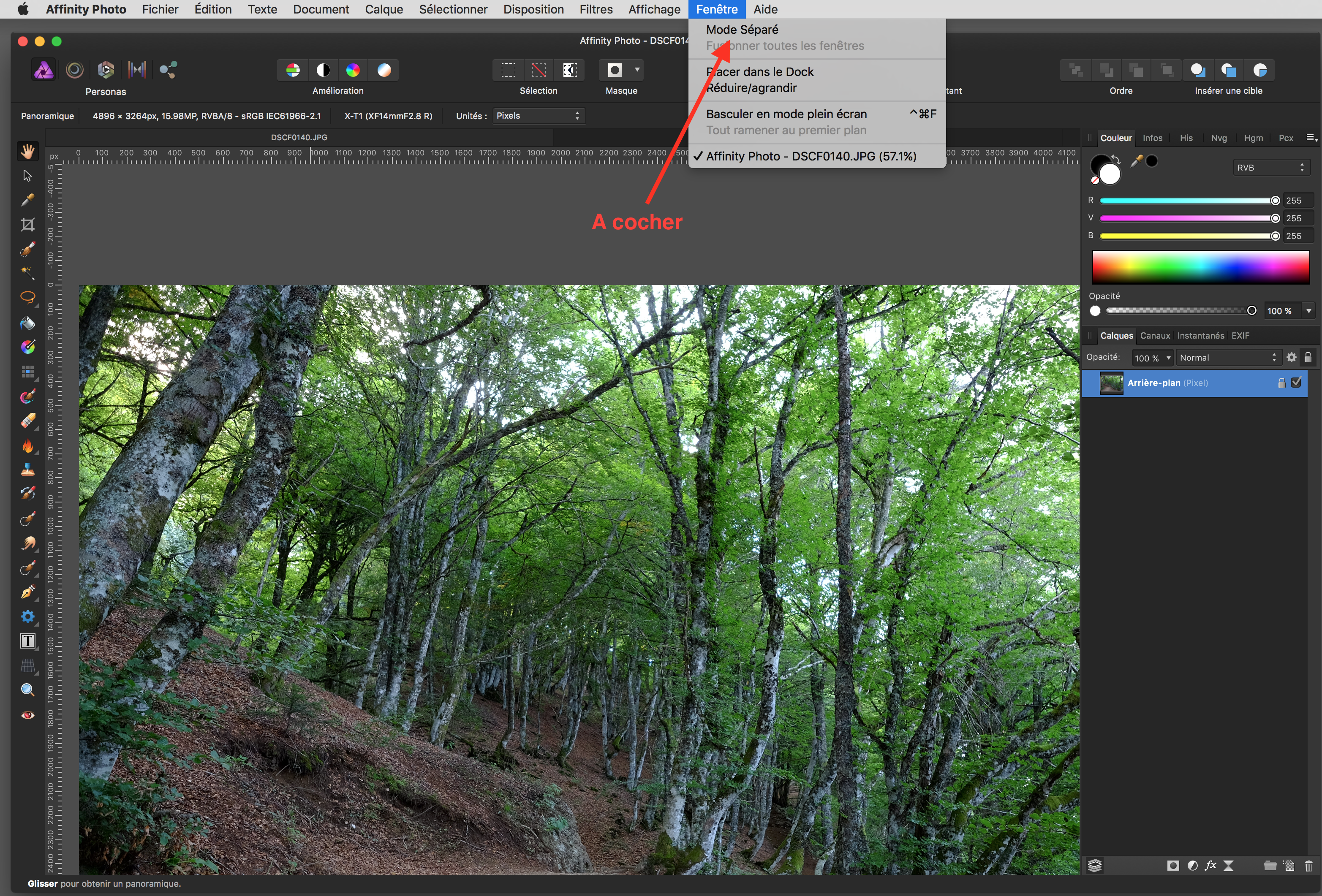Toggle the lock on Arrière-plan layer
This screenshot has height=896, width=1322.
1281,383
